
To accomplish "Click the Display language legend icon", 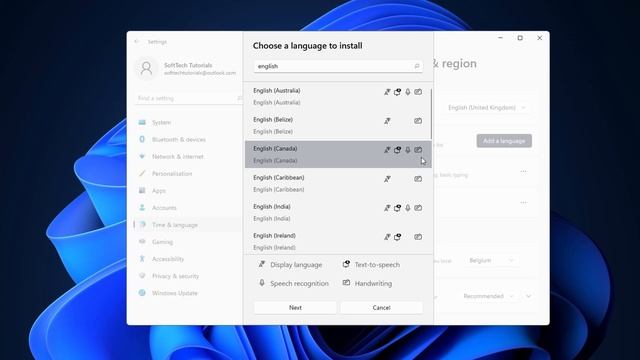I will pos(262,264).
